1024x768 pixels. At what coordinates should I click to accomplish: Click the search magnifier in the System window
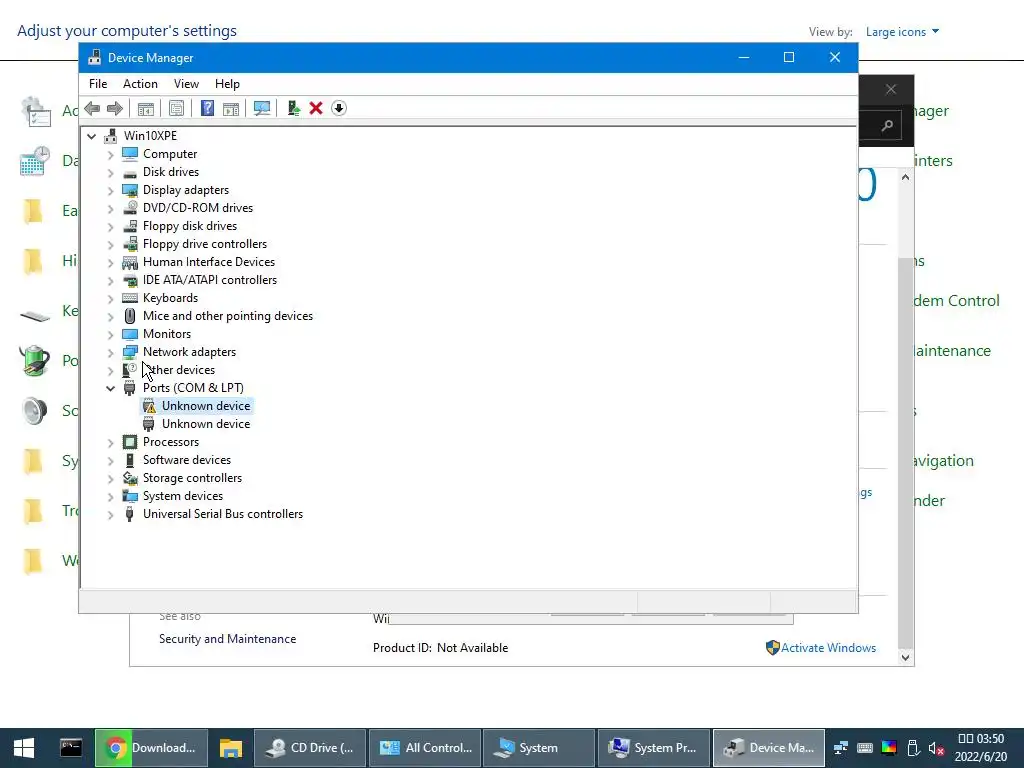887,125
